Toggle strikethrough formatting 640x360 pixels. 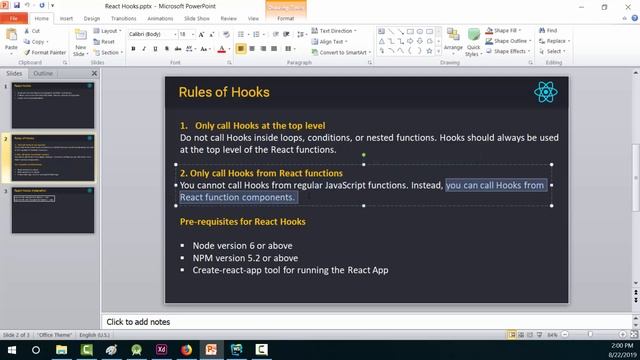pyautogui.click(x=178, y=49)
